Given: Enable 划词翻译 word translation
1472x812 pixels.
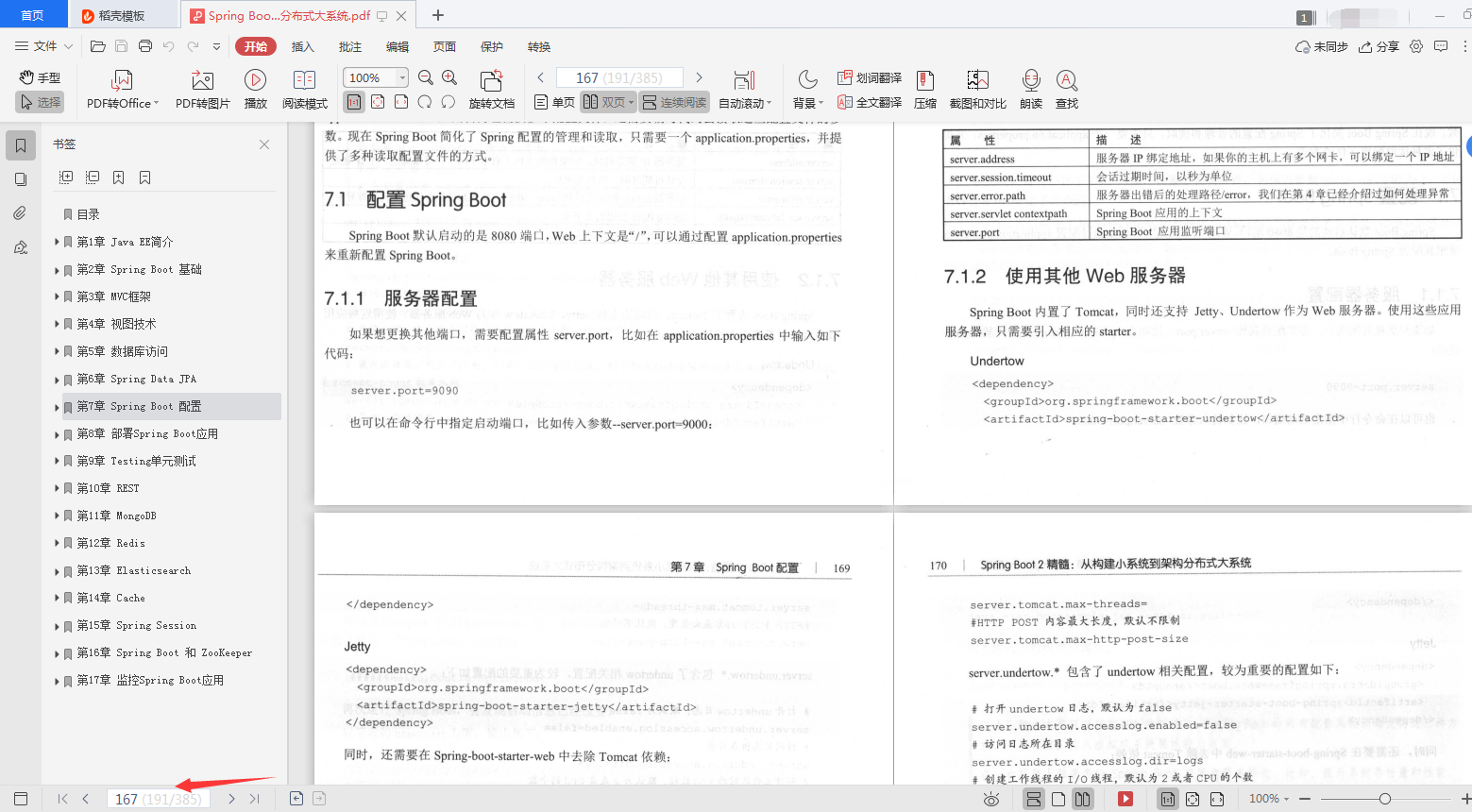Looking at the screenshot, I should [x=870, y=77].
